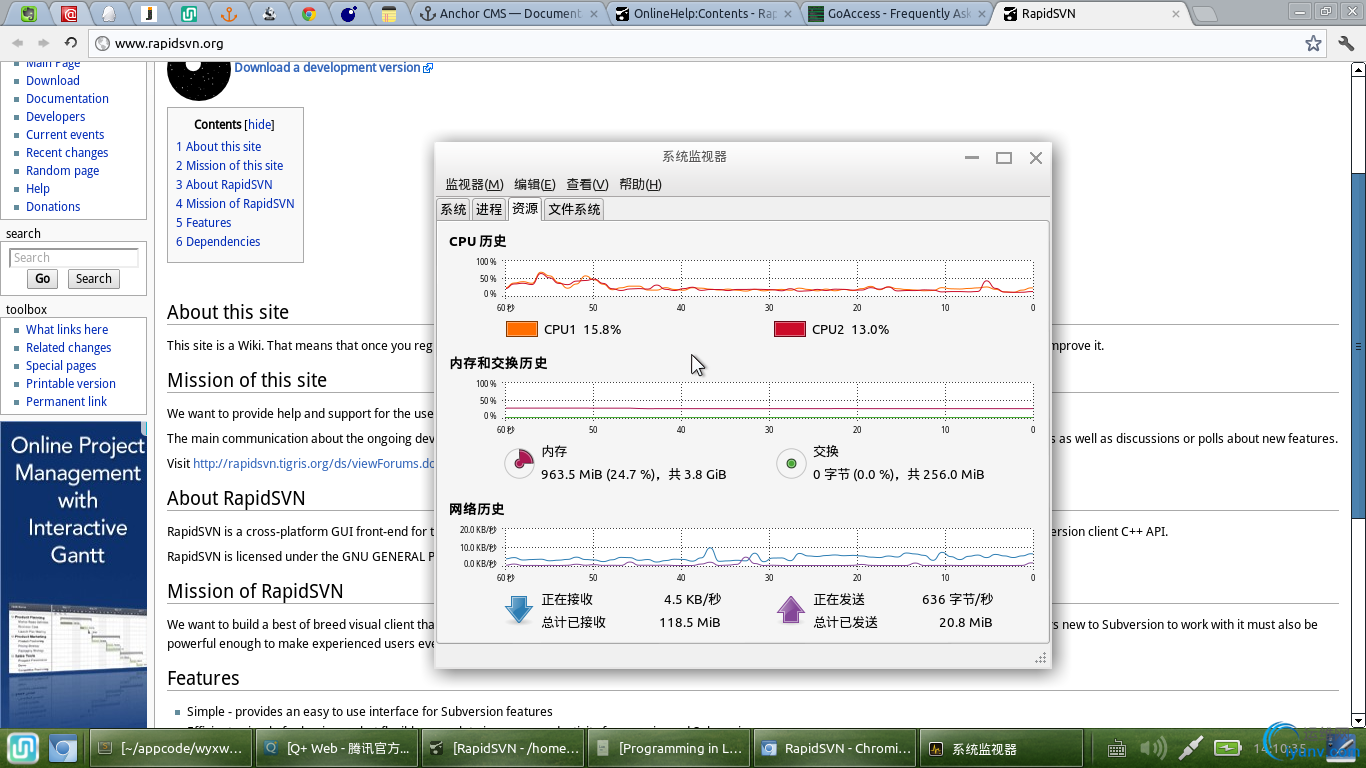Viewport: 1366px width, 768px height.
Task: Switch to the 进程 tab
Action: (489, 209)
